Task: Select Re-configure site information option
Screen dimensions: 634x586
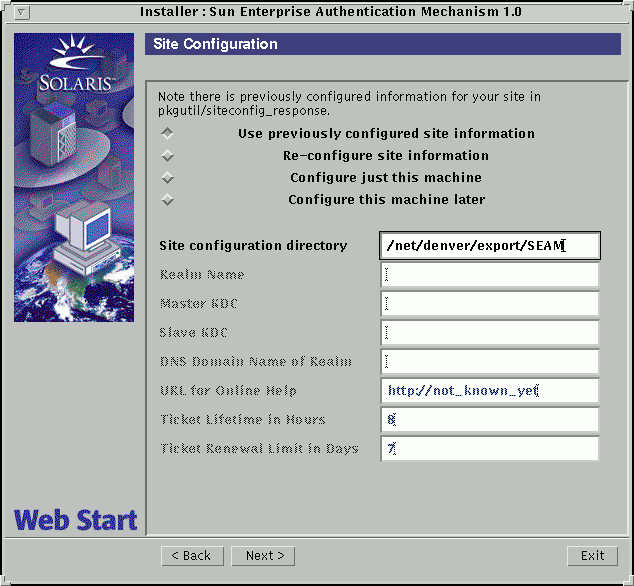Action: point(167,155)
